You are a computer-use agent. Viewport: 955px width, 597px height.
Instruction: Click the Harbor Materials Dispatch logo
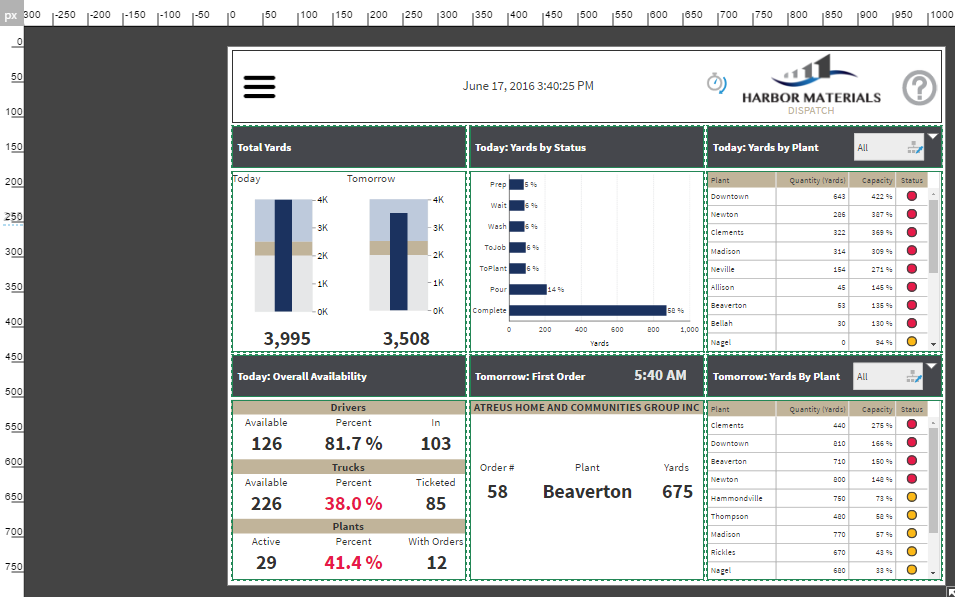(811, 85)
